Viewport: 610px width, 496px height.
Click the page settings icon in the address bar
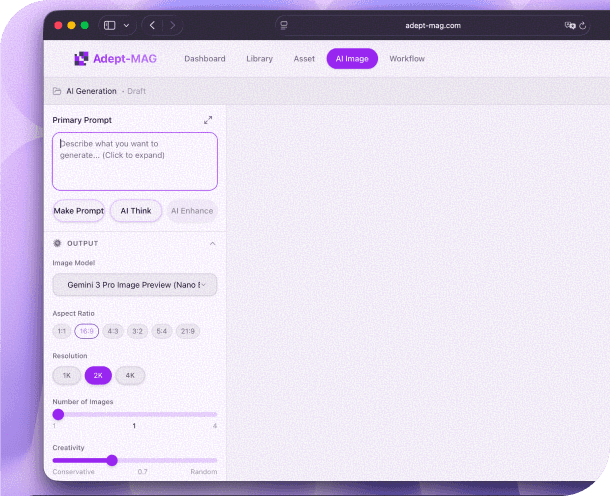(284, 25)
